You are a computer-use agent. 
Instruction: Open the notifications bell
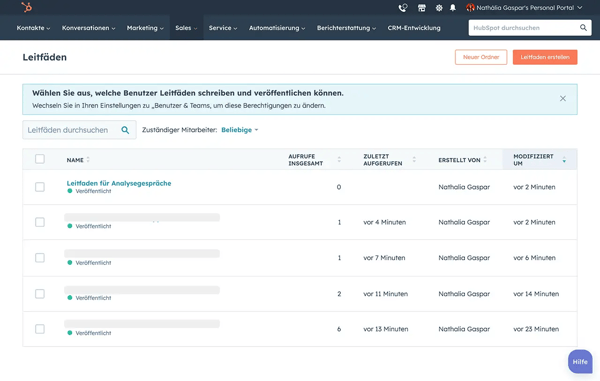(453, 8)
